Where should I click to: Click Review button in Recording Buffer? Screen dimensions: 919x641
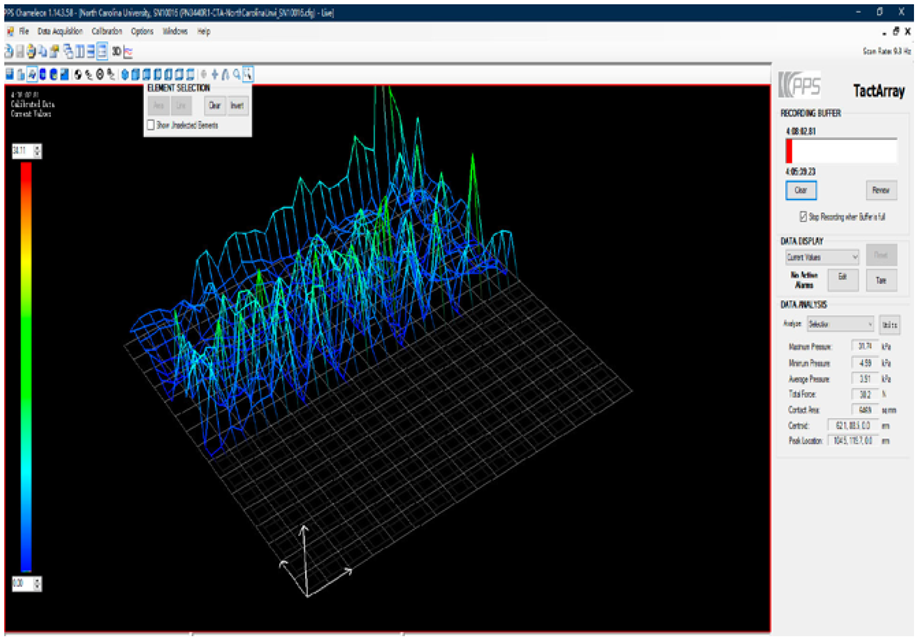881,190
